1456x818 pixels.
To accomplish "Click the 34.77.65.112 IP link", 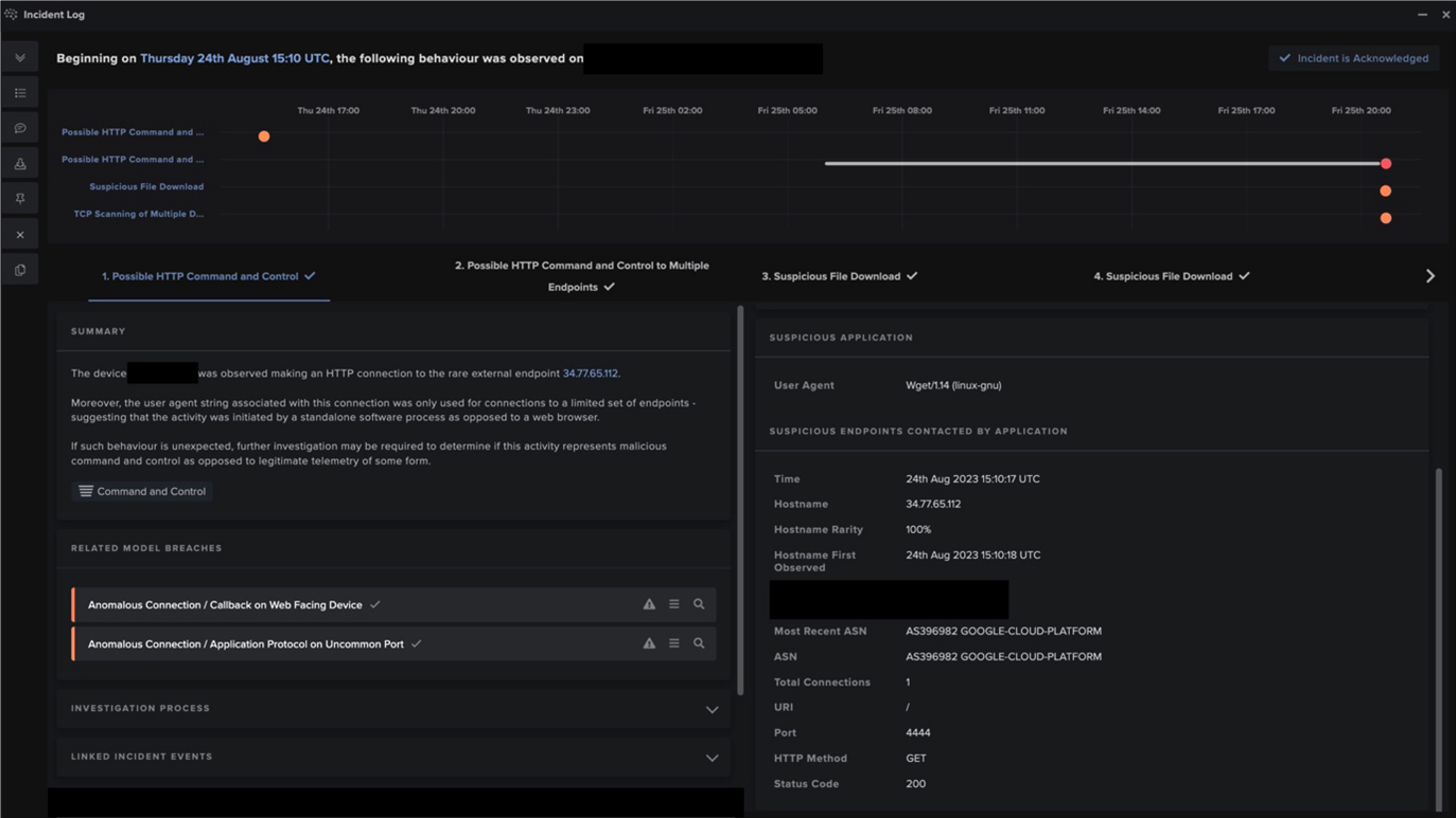I will coord(590,373).
